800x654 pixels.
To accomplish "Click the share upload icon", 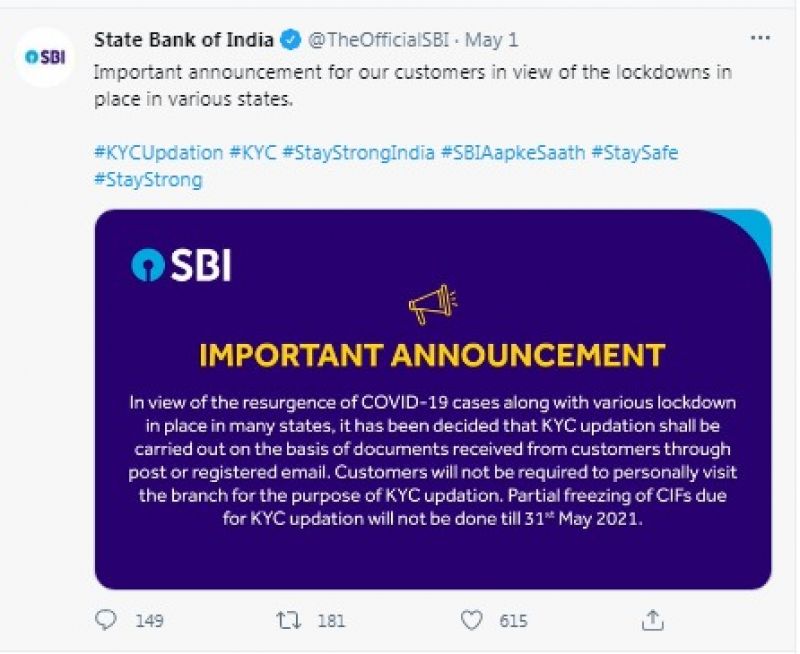I will pos(653,620).
